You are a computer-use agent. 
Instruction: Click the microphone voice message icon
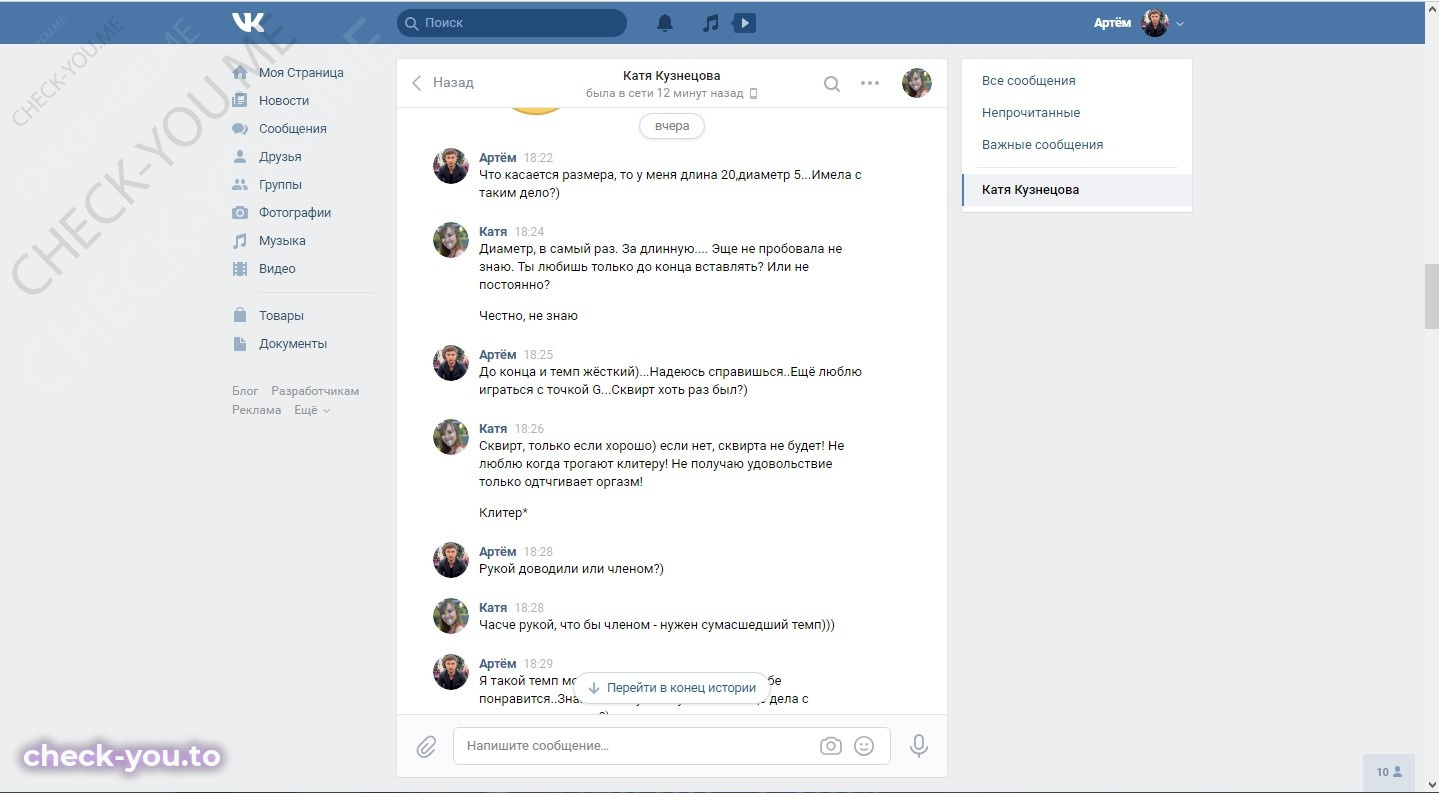click(x=918, y=746)
